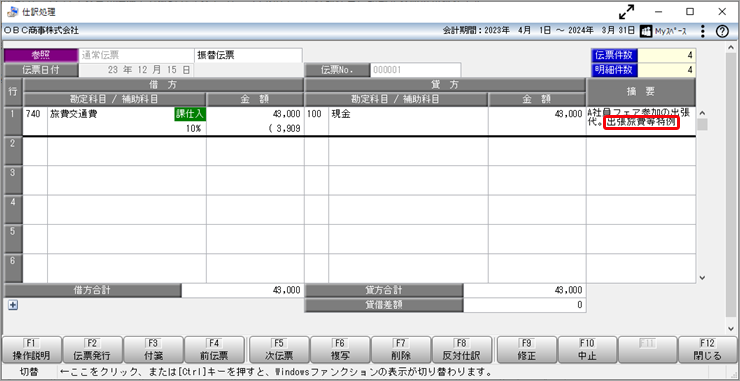Screen dimensions: 740x381
Task: Open the three-dot options menu
Action: 703,31
